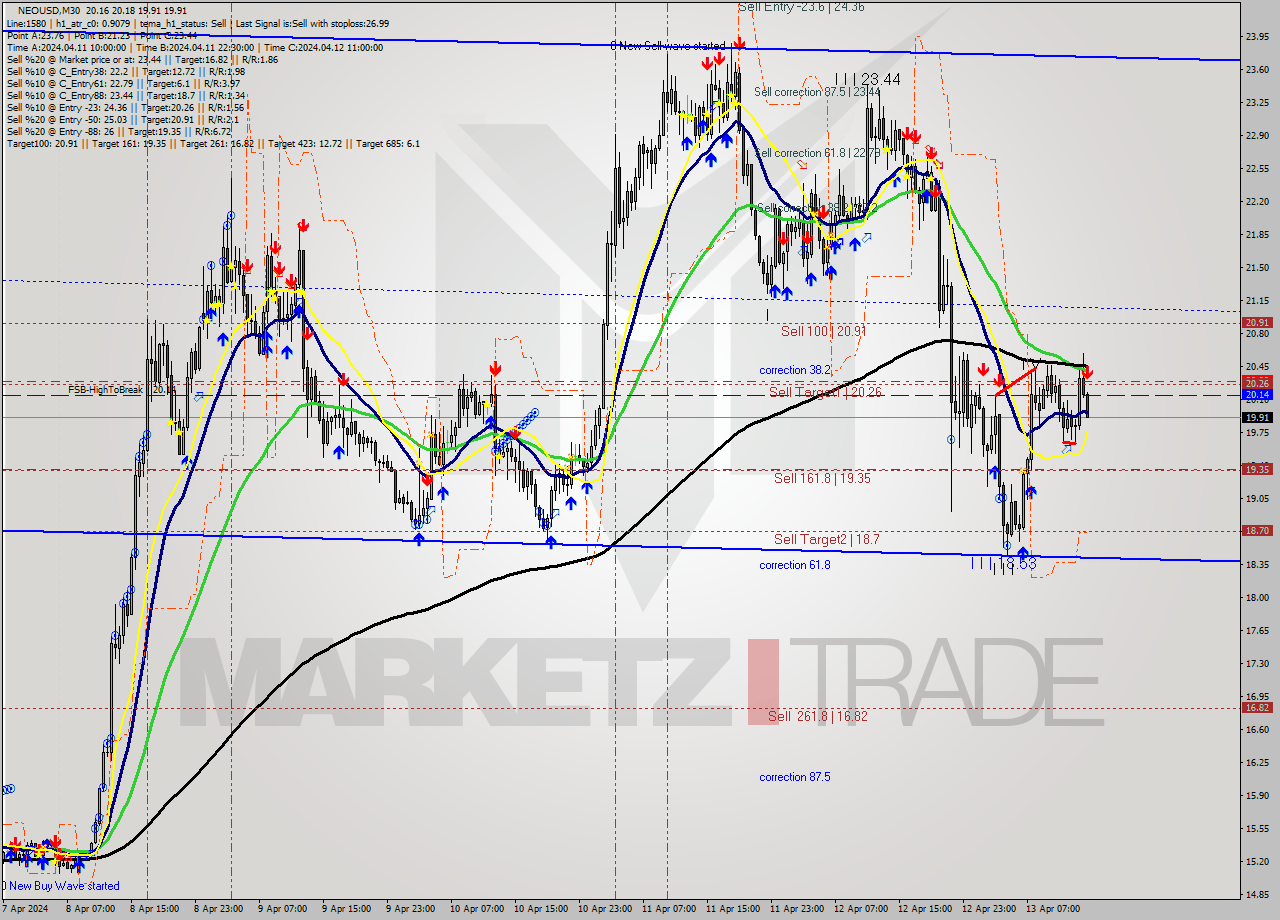Image resolution: width=1280 pixels, height=920 pixels.
Task: Click the red 20.26 price tag on axis
Action: pos(1257,383)
